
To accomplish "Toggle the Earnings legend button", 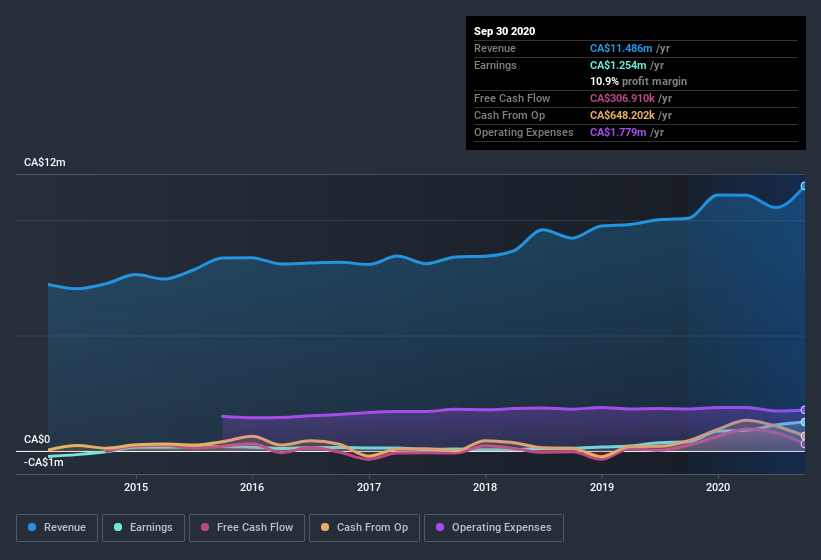I will pos(143,528).
